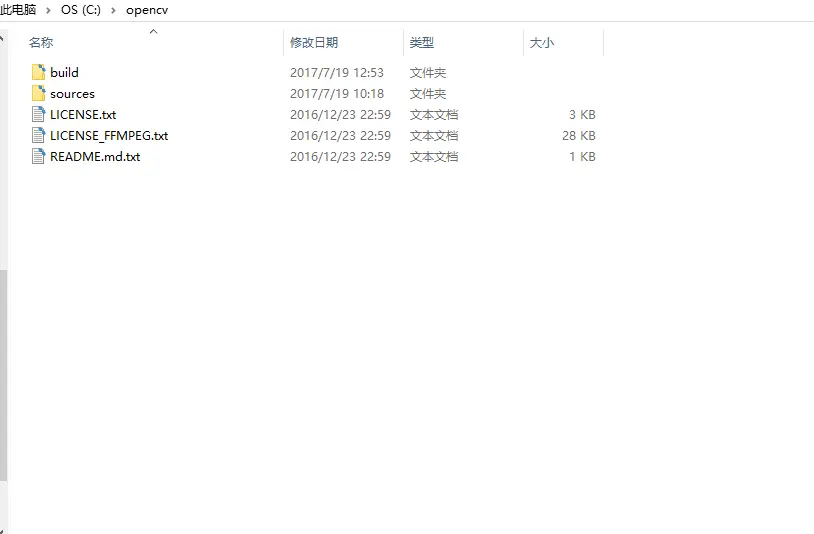Screen dimensions: 814x534
Task: Click the LICENSE.txt file icon
Action: (38, 114)
